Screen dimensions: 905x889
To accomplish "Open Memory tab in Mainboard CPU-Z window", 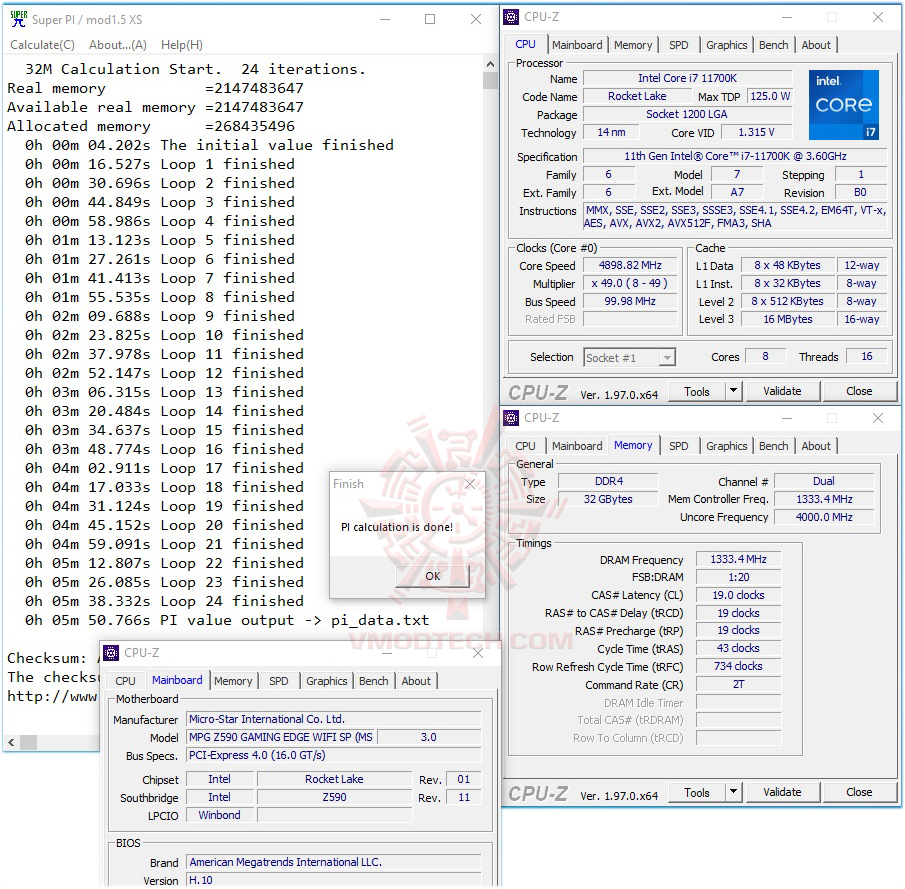I will (x=233, y=681).
